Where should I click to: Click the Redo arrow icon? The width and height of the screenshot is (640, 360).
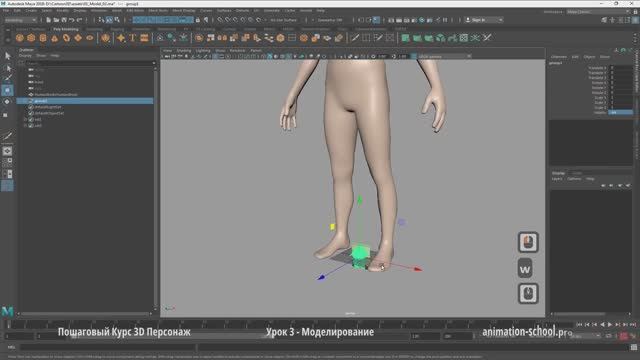[79, 20]
